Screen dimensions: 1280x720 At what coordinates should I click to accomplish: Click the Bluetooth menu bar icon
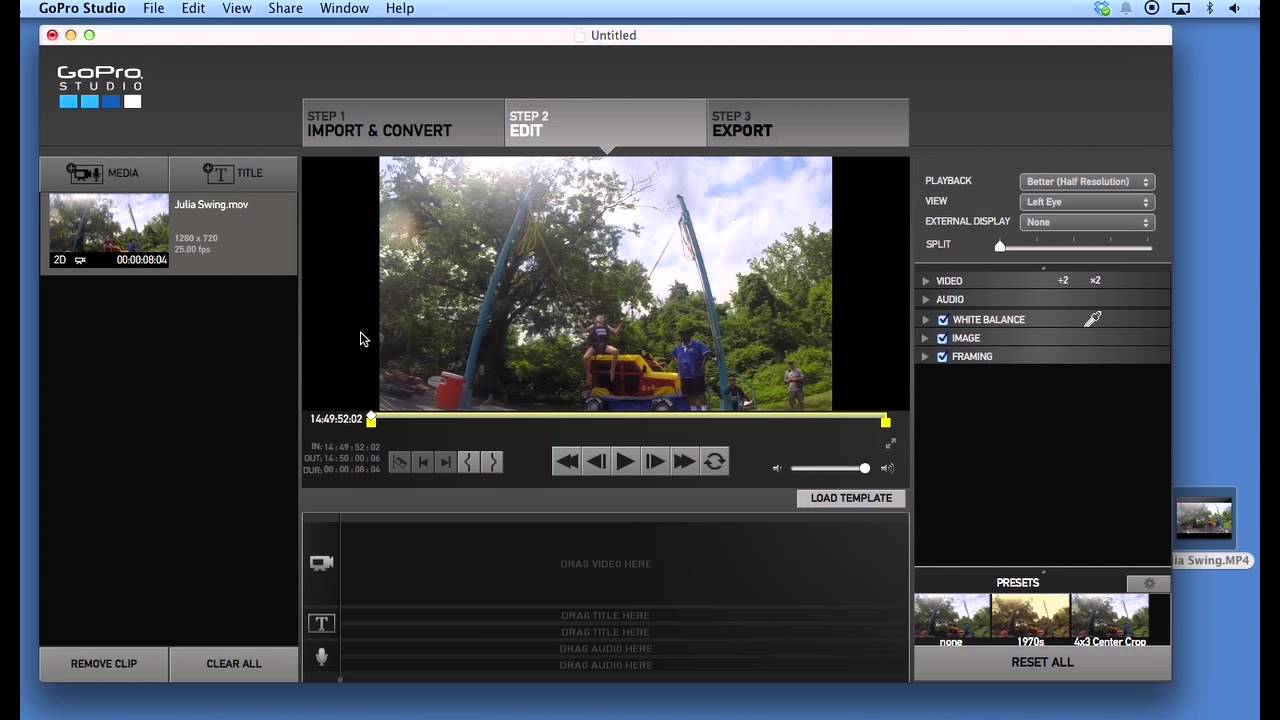pos(1209,8)
